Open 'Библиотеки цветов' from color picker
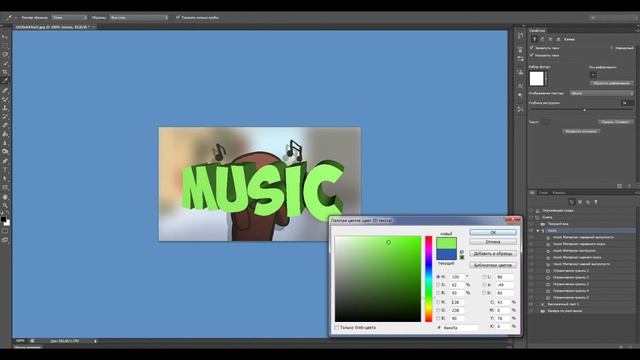 [x=493, y=265]
